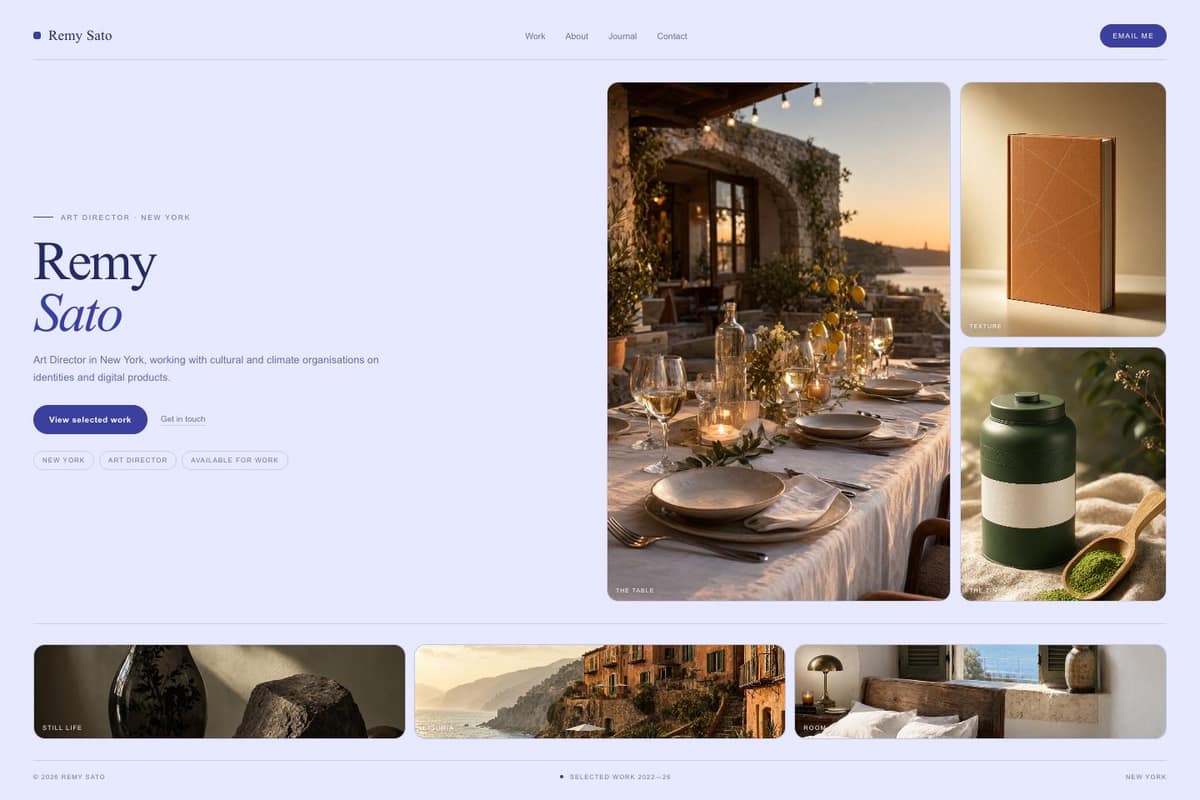Click 'Selected Work 2022—26' footer text
The width and height of the screenshot is (1200, 800).
click(620, 777)
